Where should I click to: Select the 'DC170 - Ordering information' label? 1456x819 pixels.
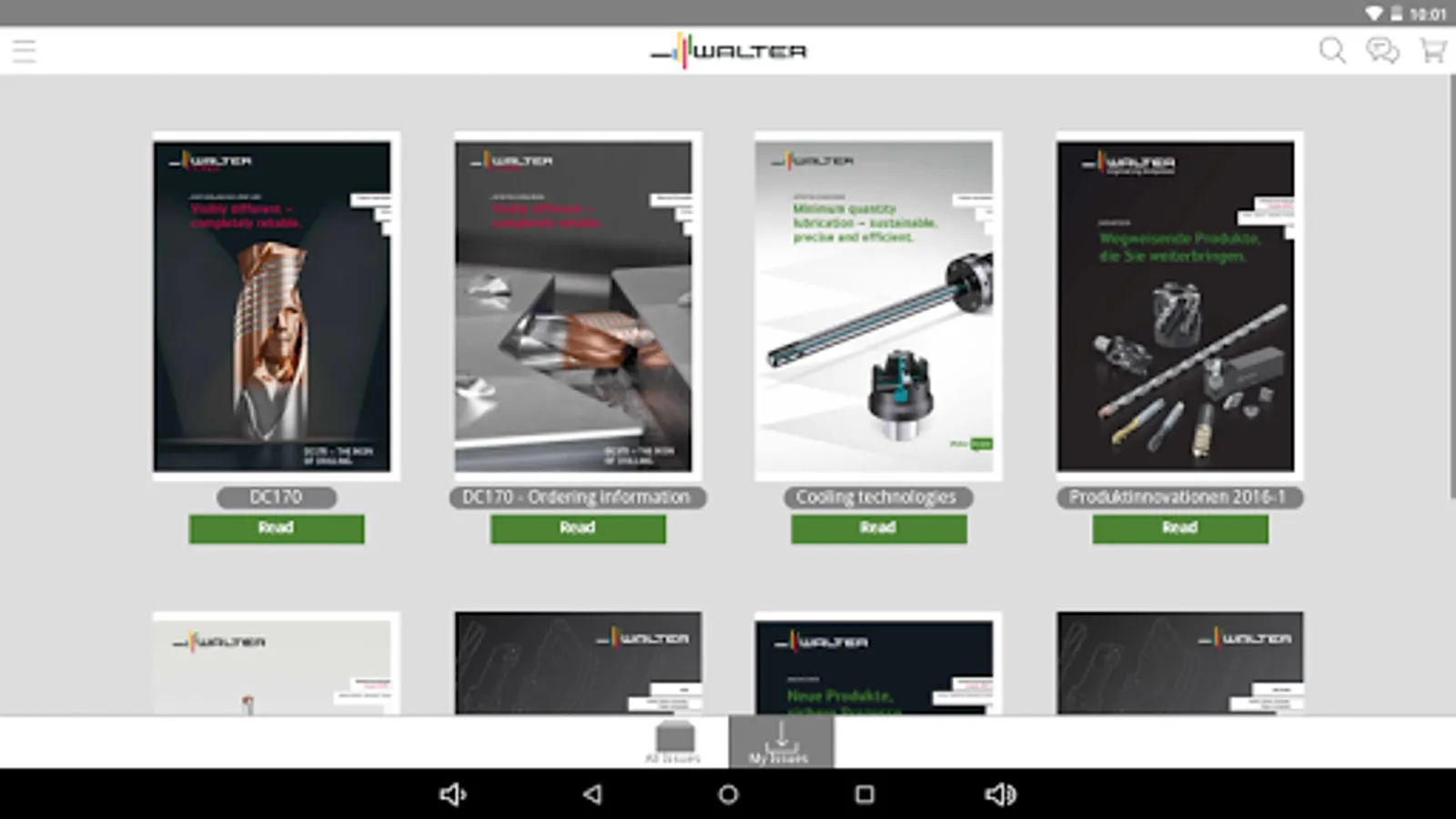(578, 497)
